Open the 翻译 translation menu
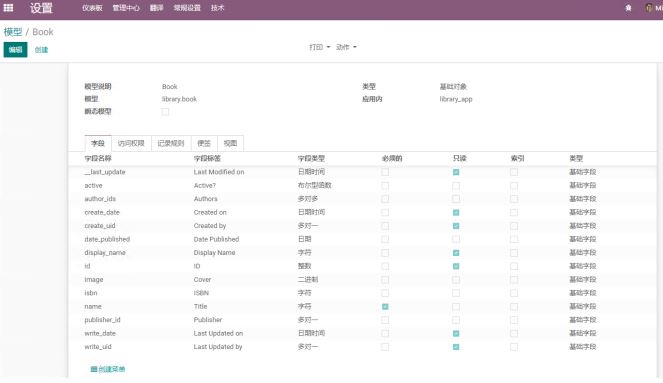The image size is (663, 383). [156, 8]
